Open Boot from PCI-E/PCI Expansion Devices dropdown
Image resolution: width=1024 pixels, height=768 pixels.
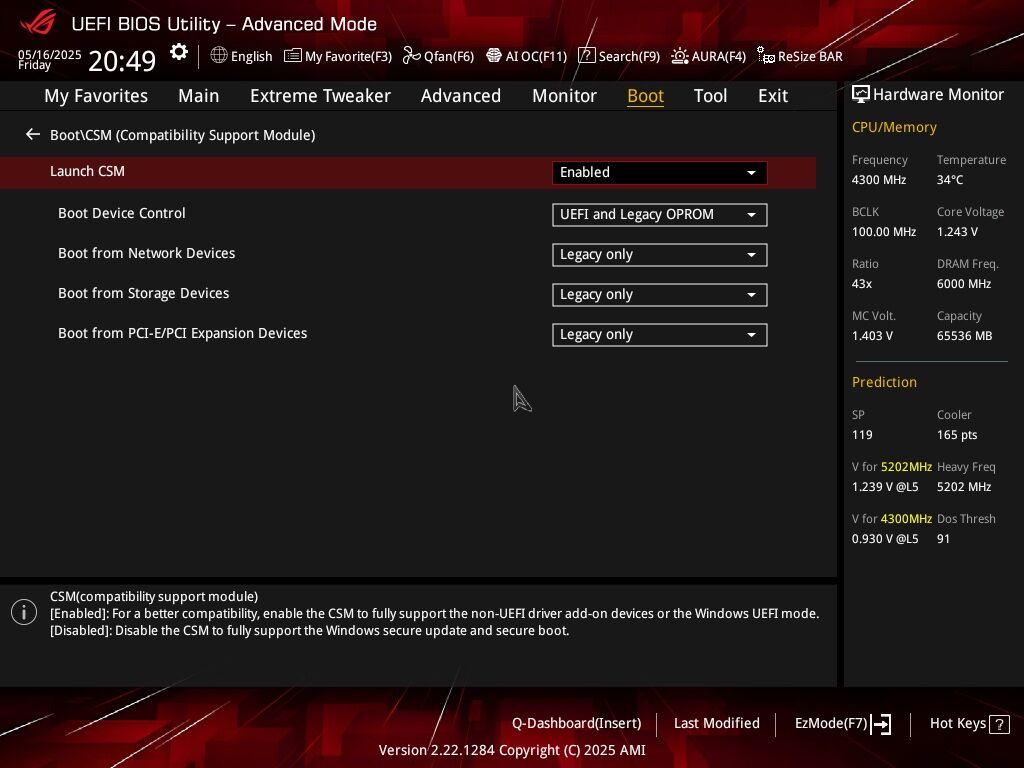pyautogui.click(x=660, y=334)
